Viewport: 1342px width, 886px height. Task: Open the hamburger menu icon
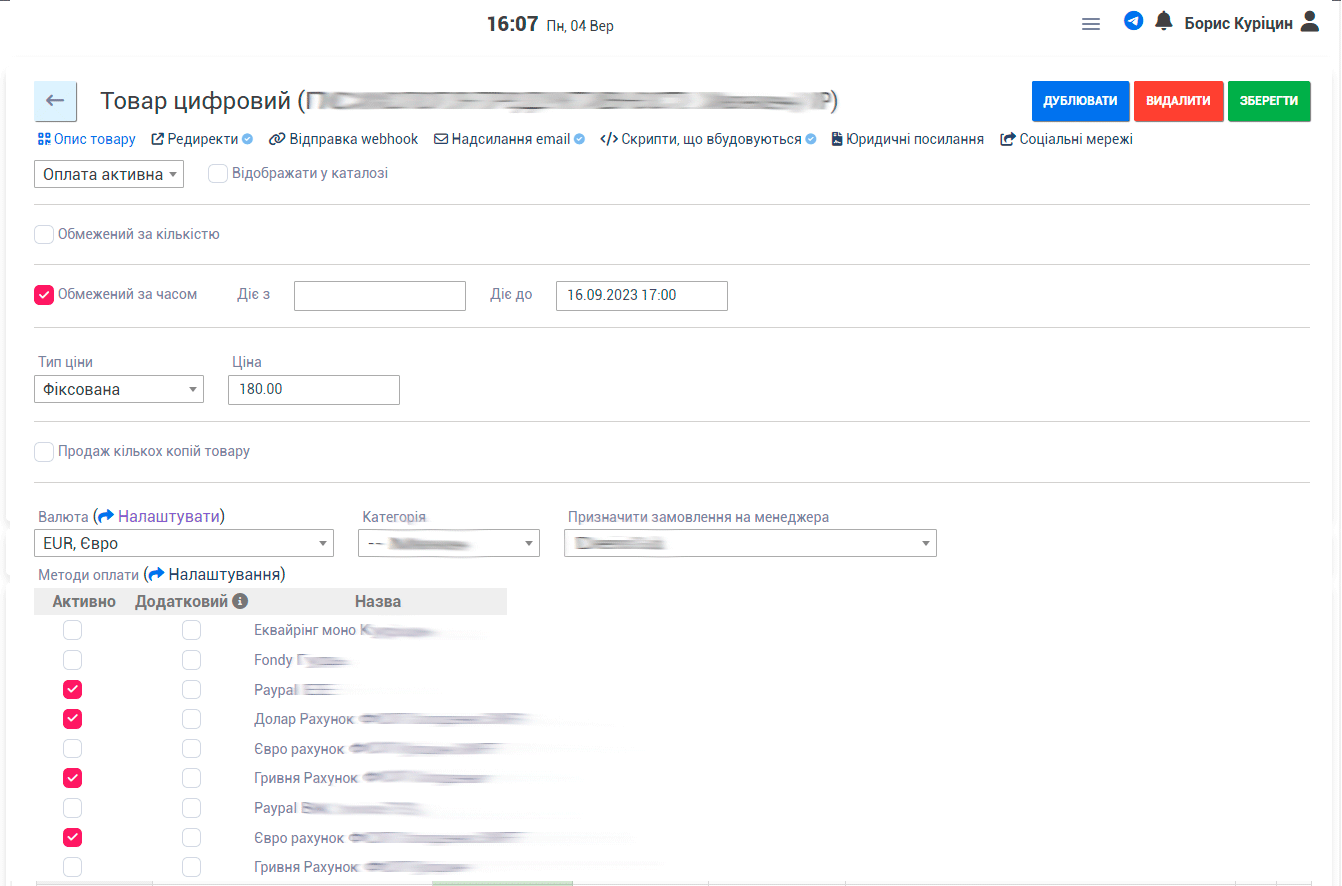pyautogui.click(x=1091, y=24)
